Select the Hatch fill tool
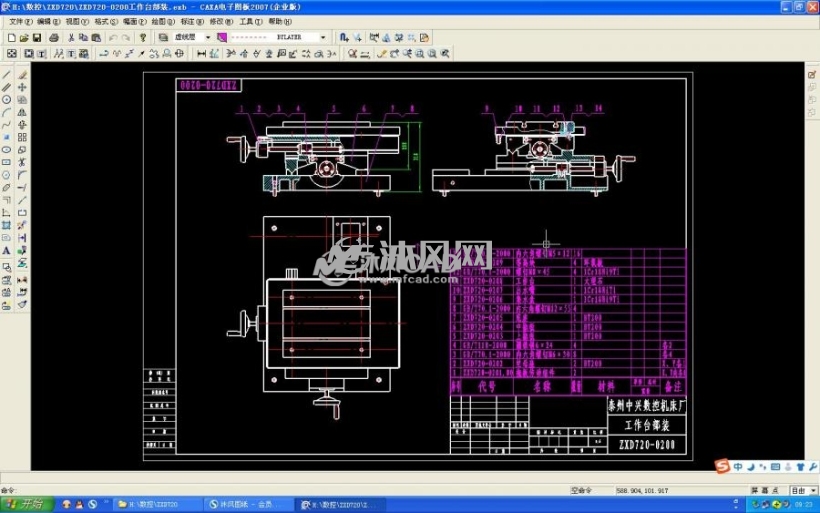This screenshot has width=820, height=513. [x=6, y=225]
